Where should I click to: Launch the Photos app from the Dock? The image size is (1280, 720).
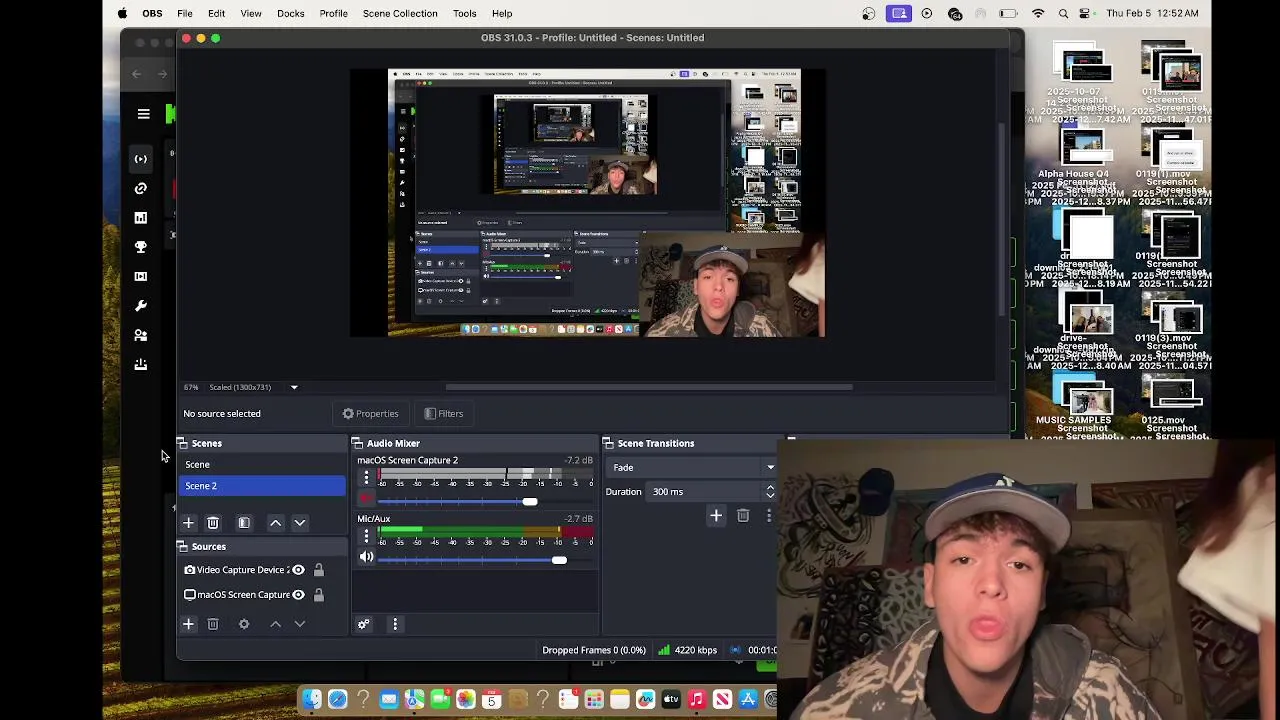pyautogui.click(x=466, y=699)
